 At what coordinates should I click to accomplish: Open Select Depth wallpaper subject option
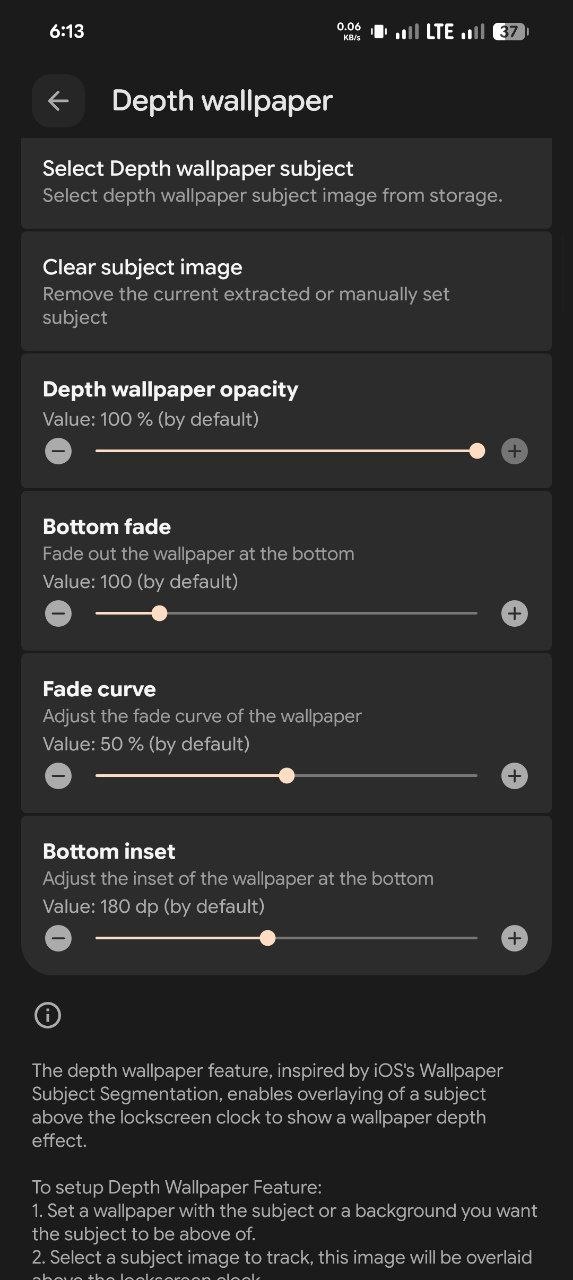pos(286,183)
